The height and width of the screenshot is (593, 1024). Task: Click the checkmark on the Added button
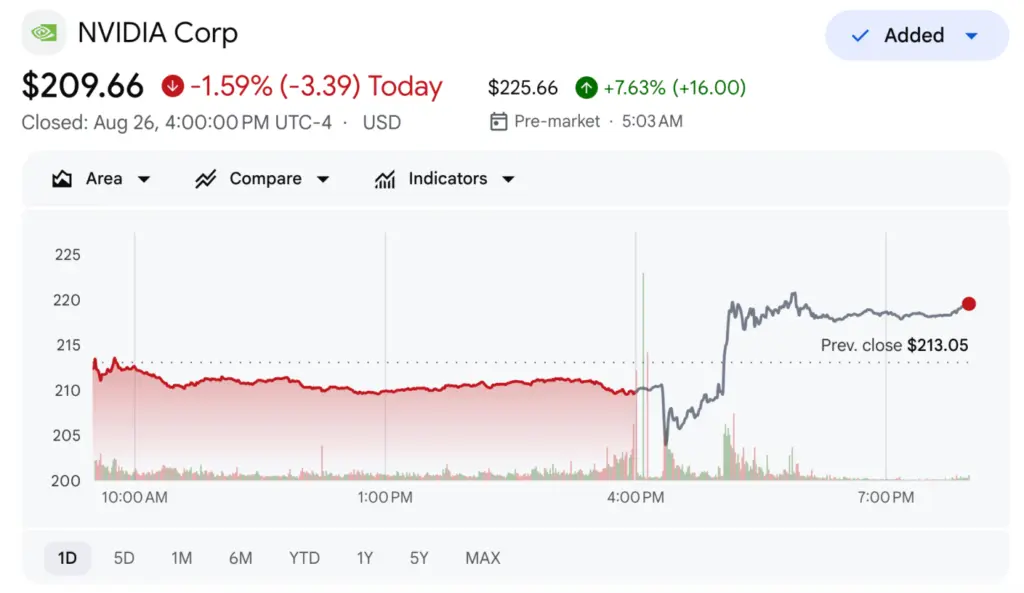coord(861,35)
